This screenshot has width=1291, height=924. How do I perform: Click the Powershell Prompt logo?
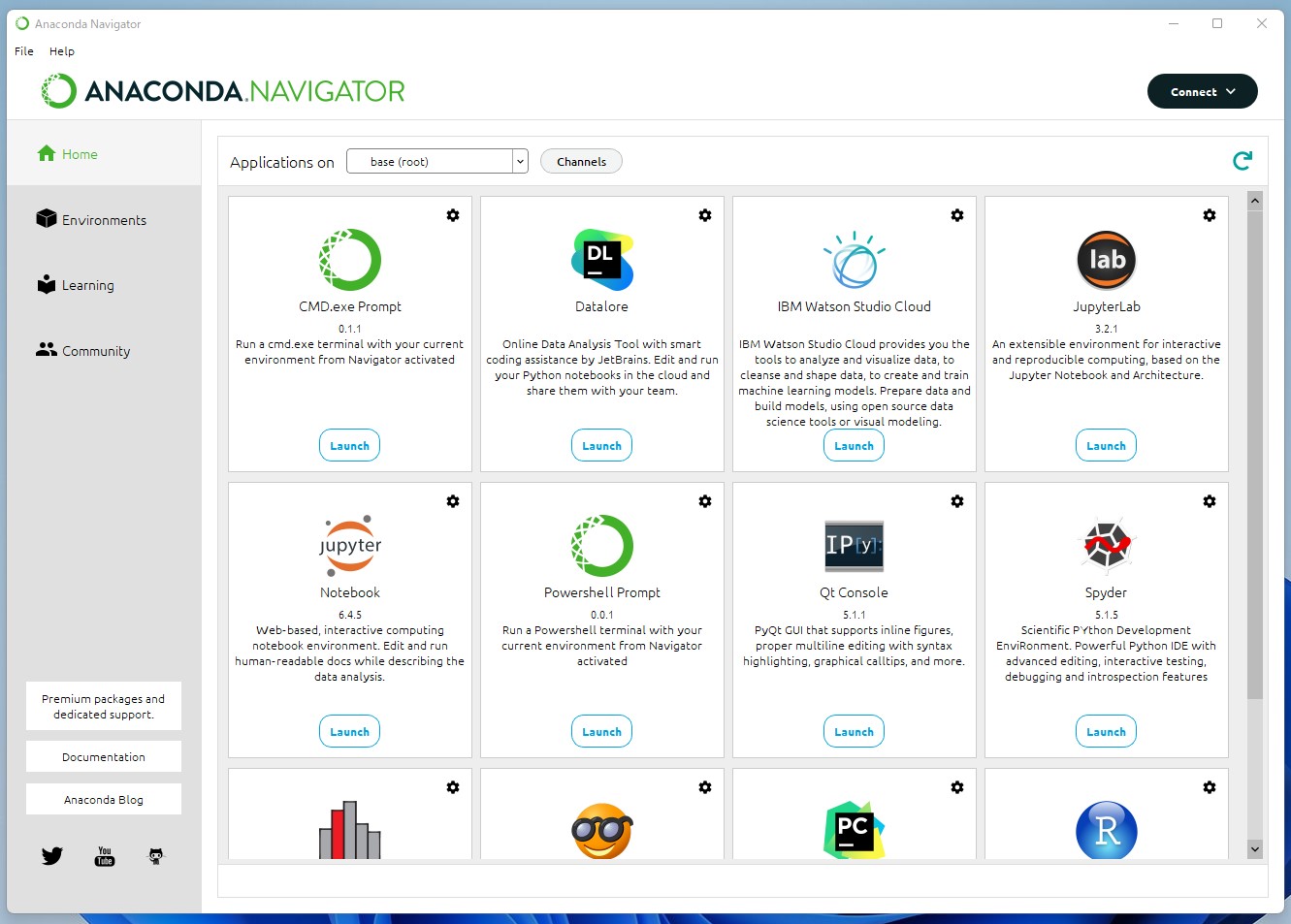(x=602, y=546)
